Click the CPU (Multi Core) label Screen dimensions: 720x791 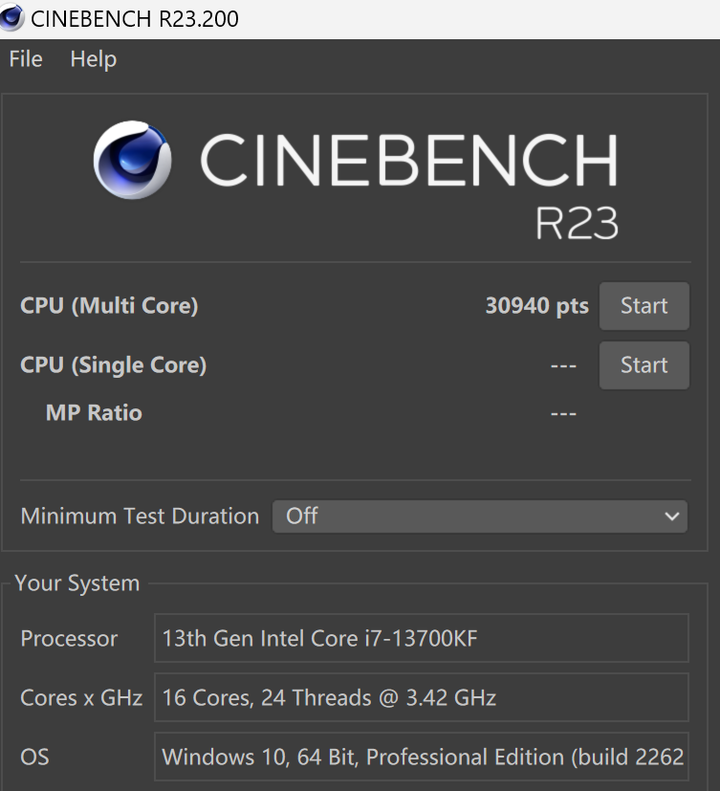[x=109, y=306]
